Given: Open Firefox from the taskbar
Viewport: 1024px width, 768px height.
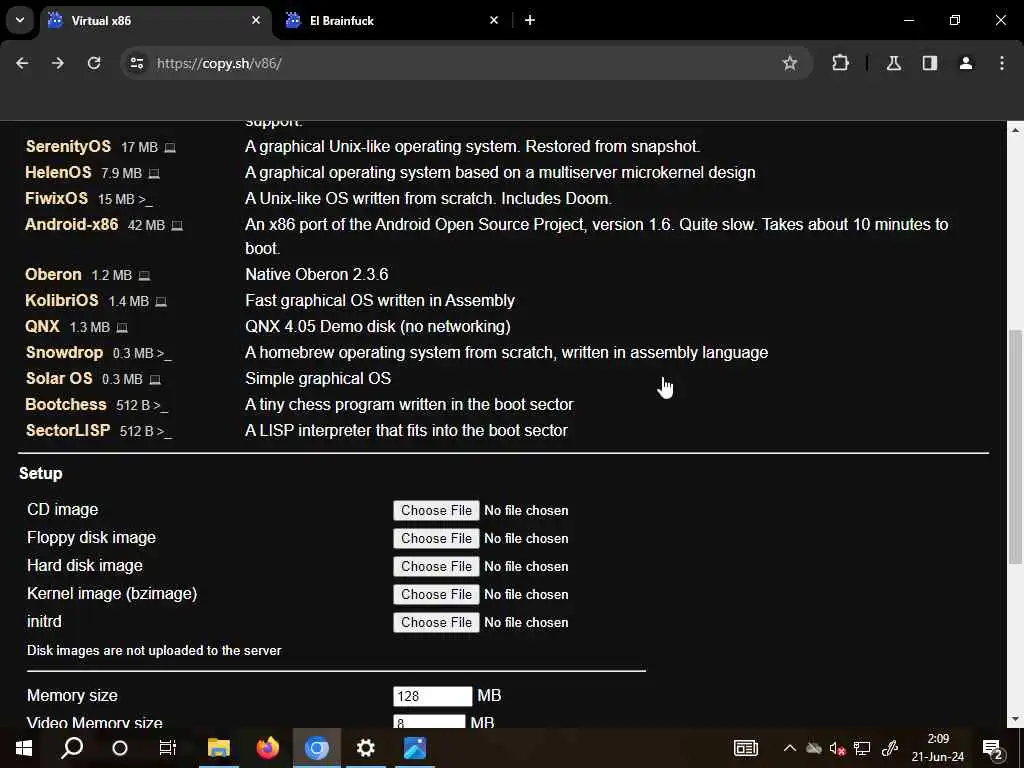Looking at the screenshot, I should tap(267, 748).
